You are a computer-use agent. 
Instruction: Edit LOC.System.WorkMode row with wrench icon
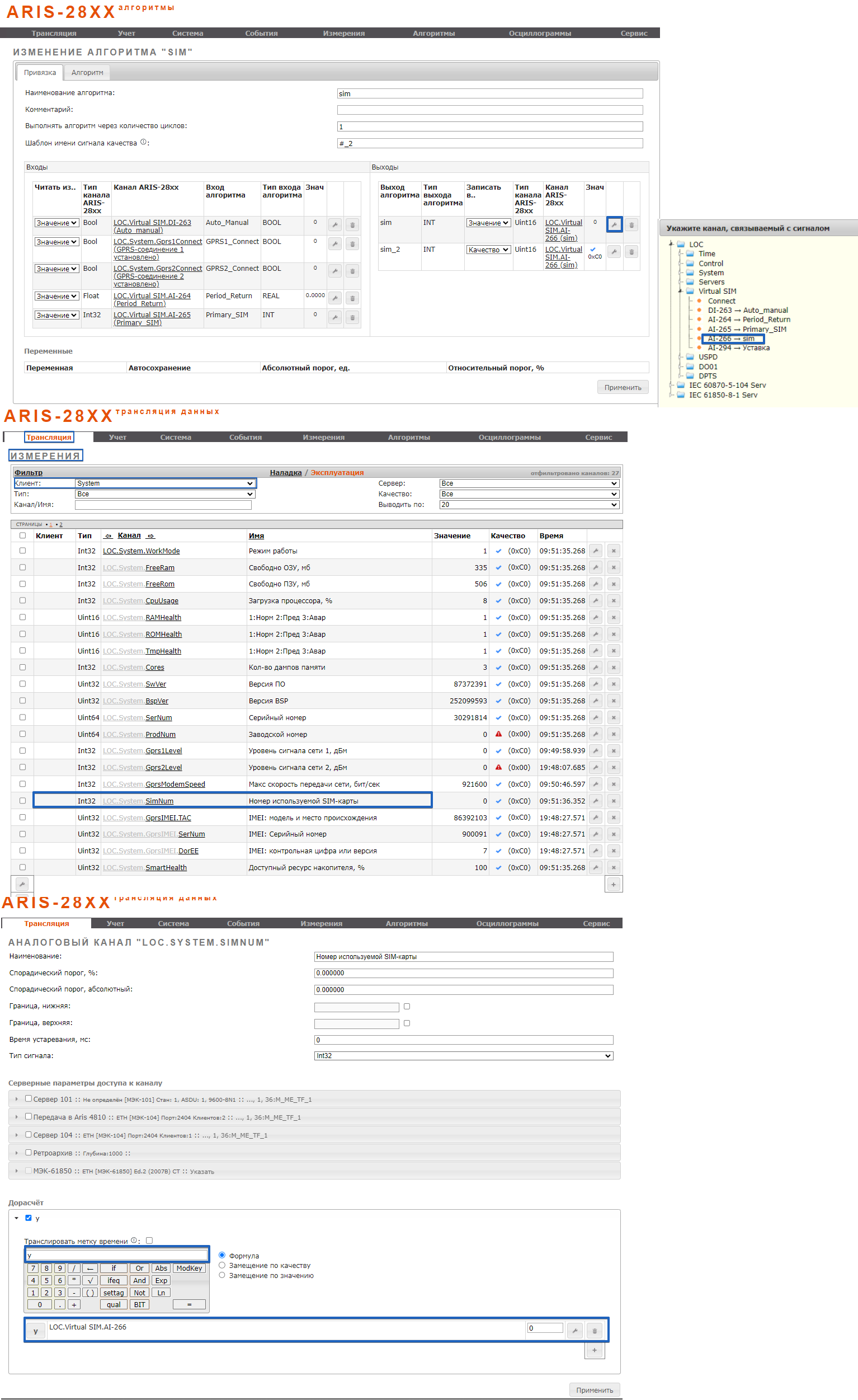pyautogui.click(x=596, y=551)
